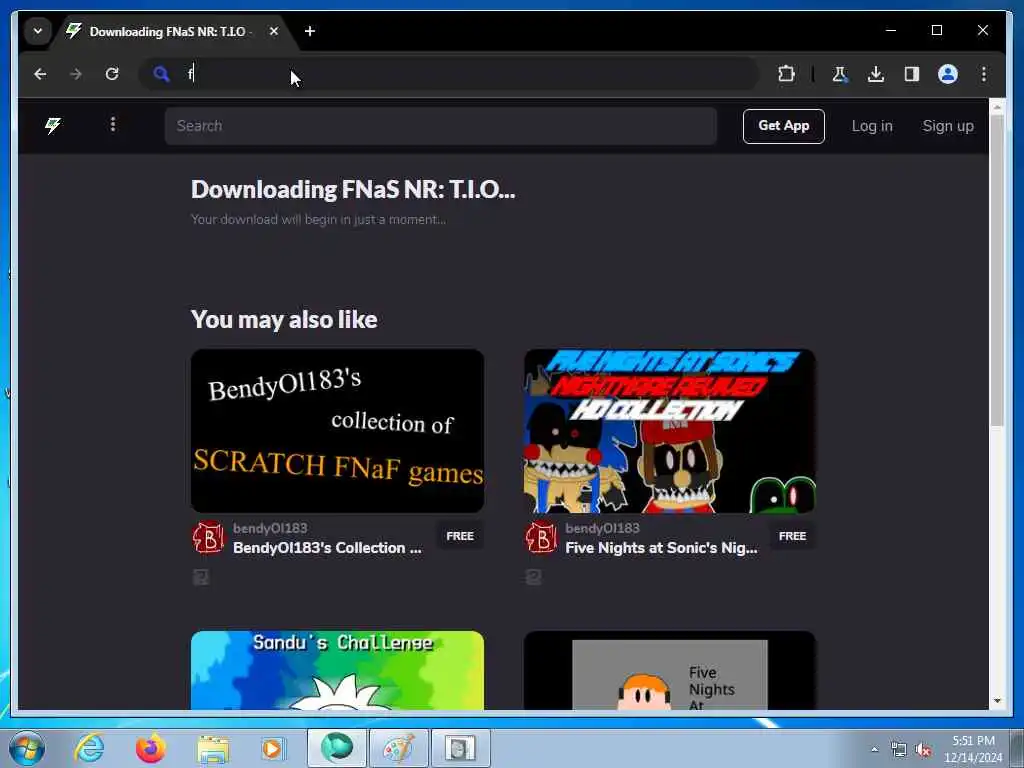Launch Firefox from taskbar
1024x768 pixels.
(151, 748)
